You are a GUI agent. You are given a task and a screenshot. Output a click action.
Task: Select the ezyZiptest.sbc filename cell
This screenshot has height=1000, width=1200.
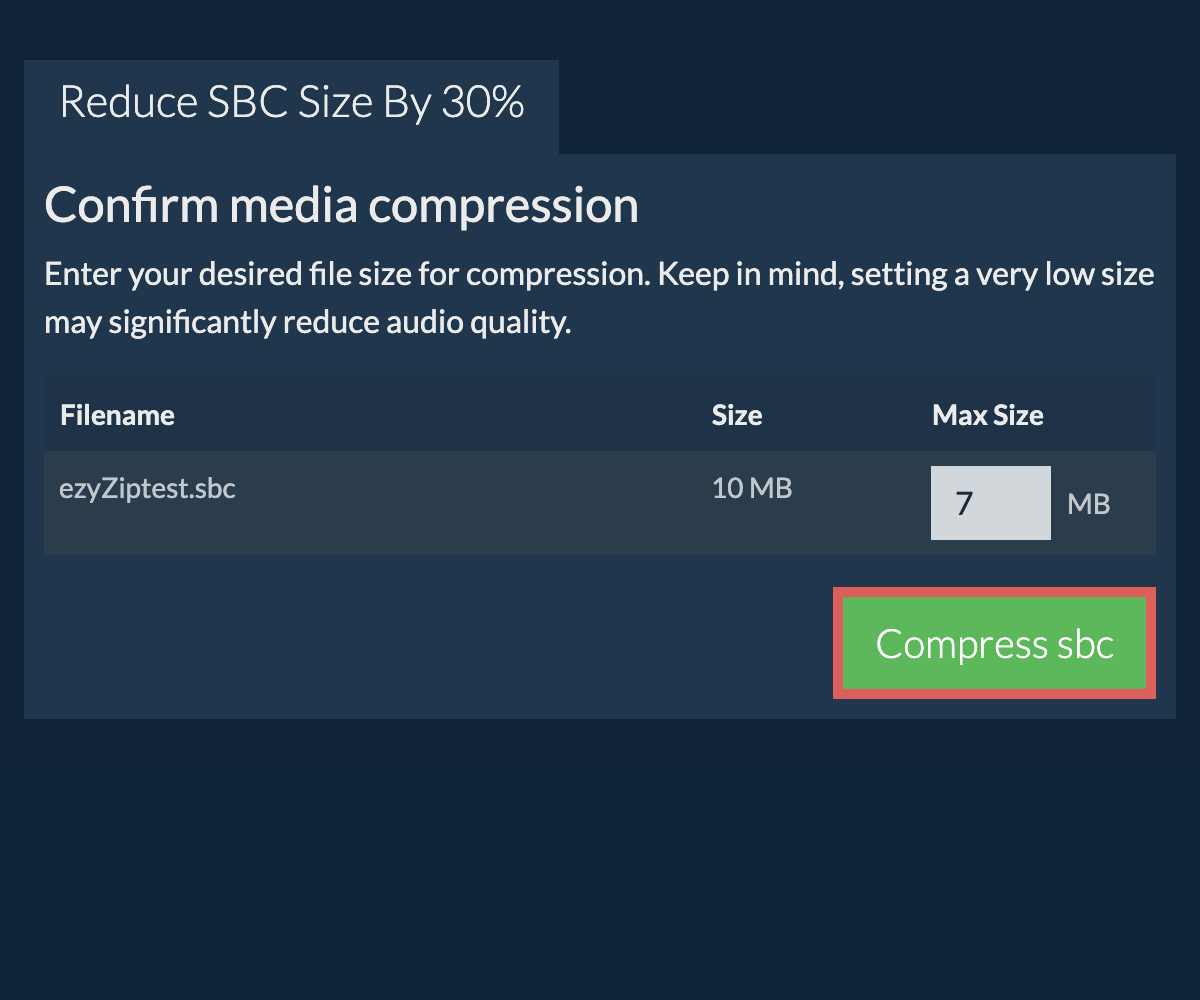(x=148, y=489)
